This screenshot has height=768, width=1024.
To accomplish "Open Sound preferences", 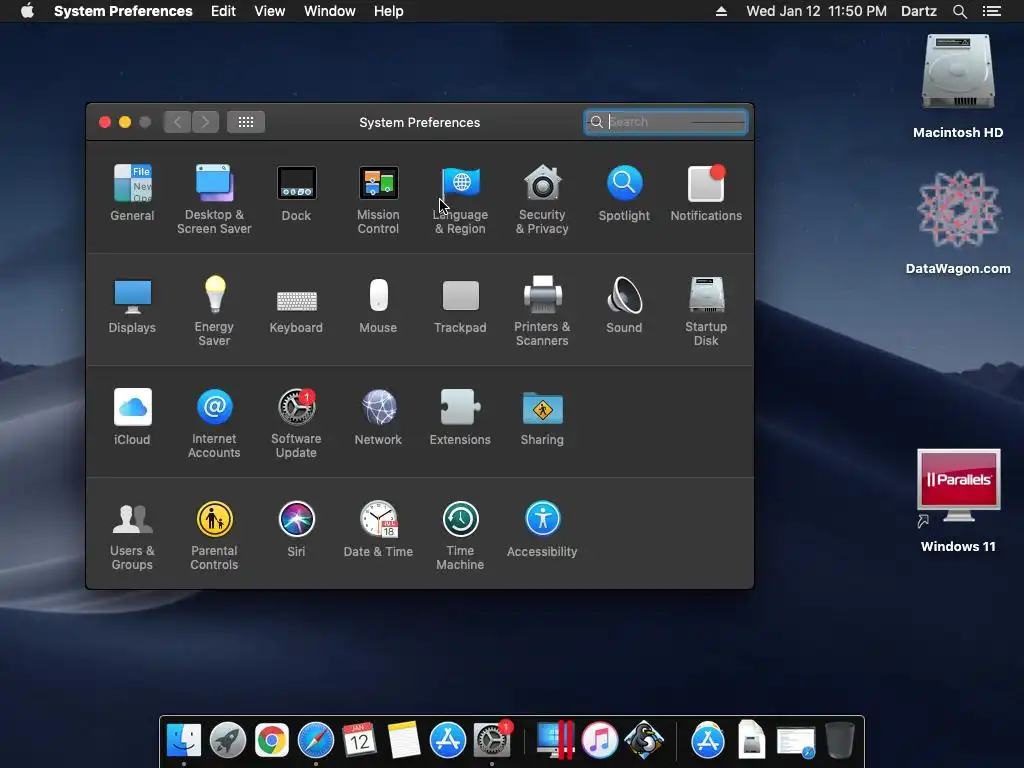I will (x=624, y=304).
